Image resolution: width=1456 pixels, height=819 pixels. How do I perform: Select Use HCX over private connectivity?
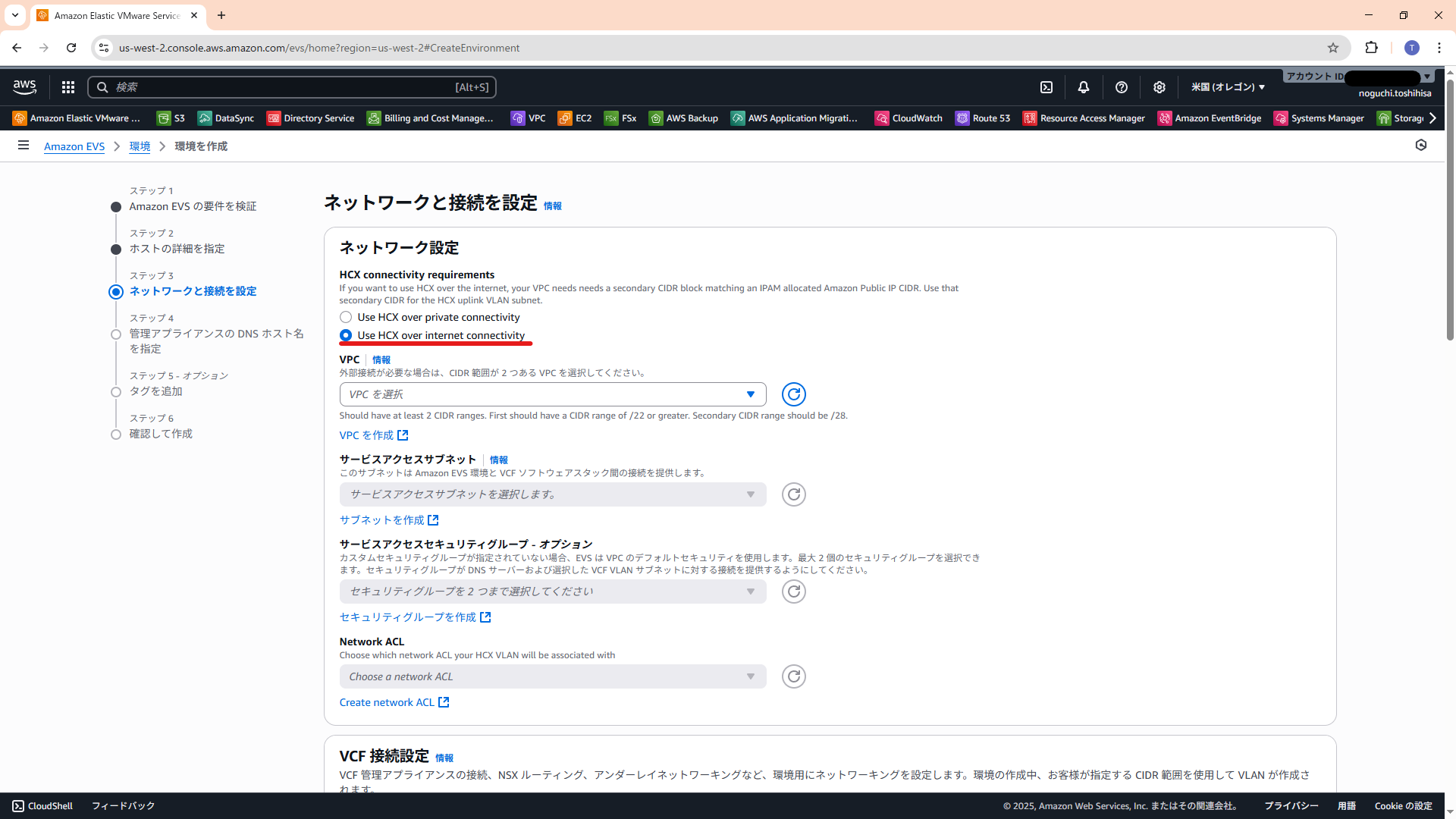346,317
